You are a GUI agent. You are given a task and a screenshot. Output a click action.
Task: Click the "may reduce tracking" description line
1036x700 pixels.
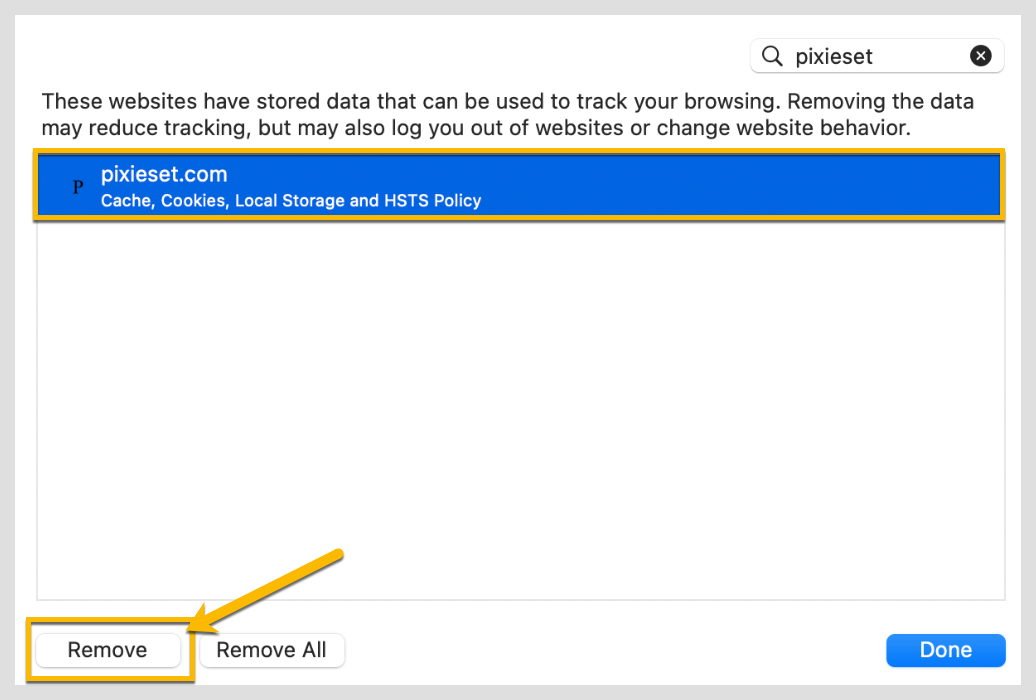[476, 128]
